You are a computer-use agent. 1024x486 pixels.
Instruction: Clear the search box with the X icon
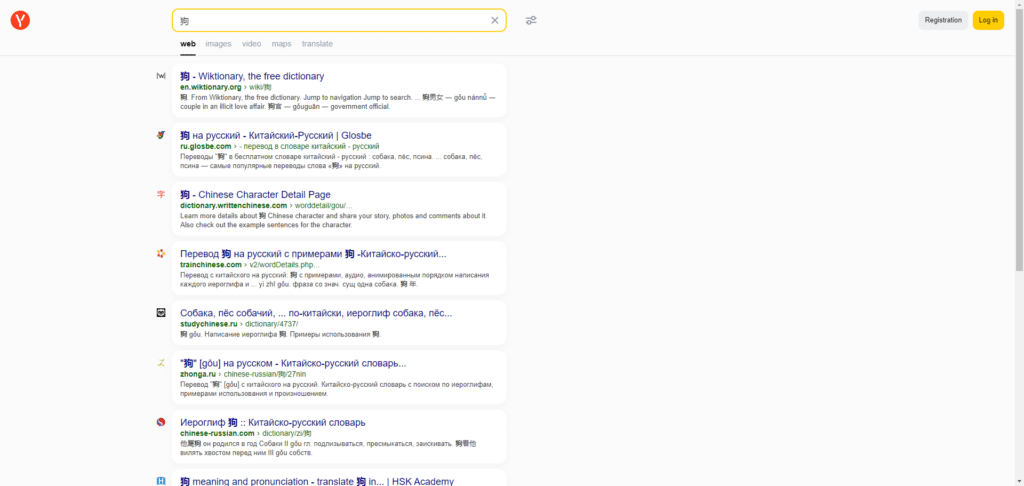click(494, 20)
